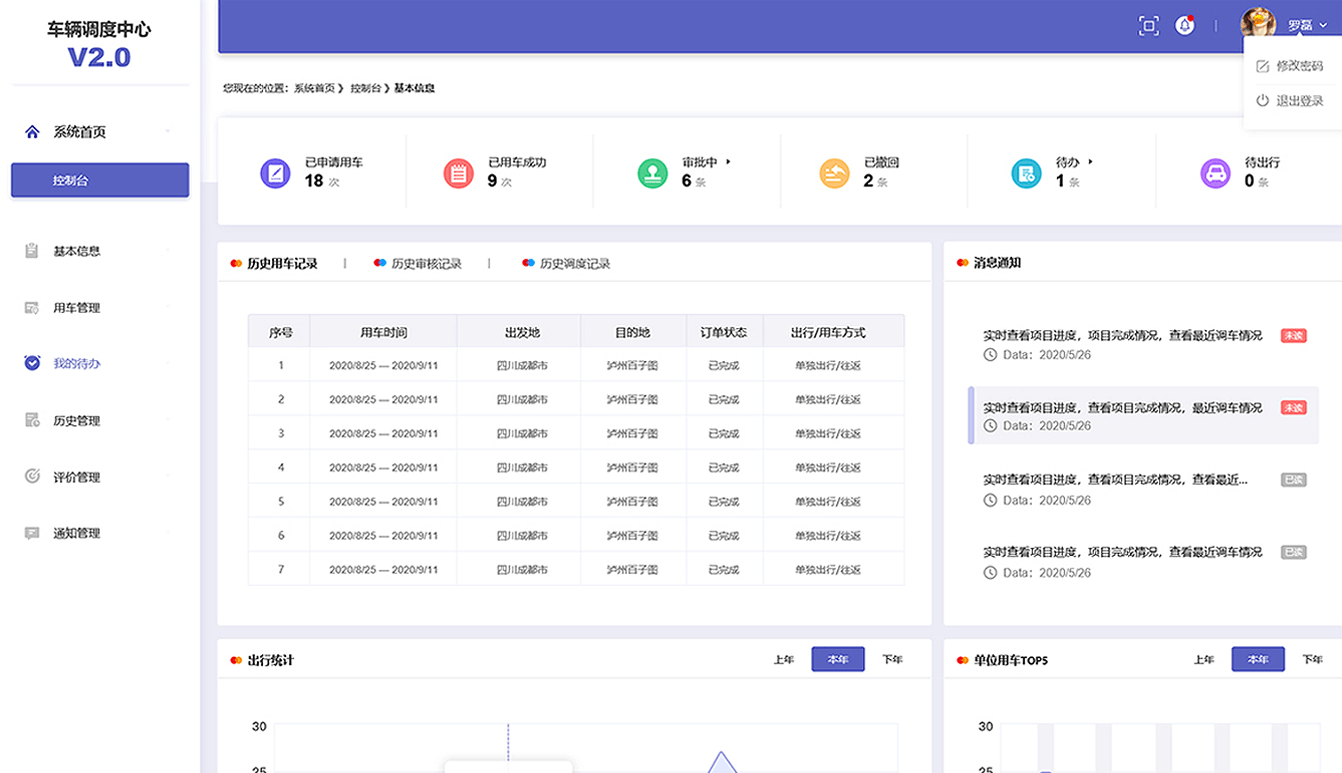
Task: Open 我的待办 in the sidebar
Action: pos(76,364)
